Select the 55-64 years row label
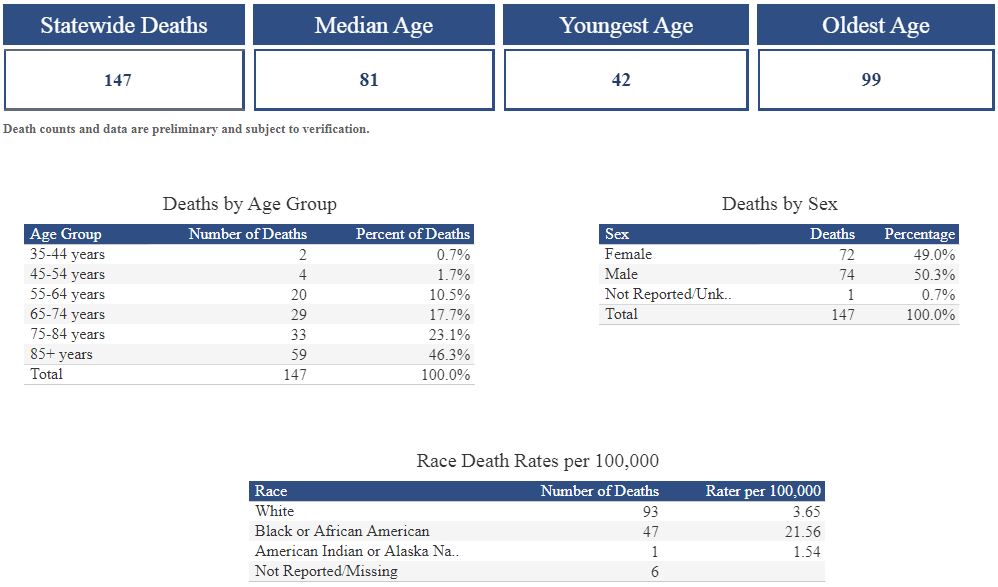This screenshot has width=998, height=587. [x=67, y=294]
